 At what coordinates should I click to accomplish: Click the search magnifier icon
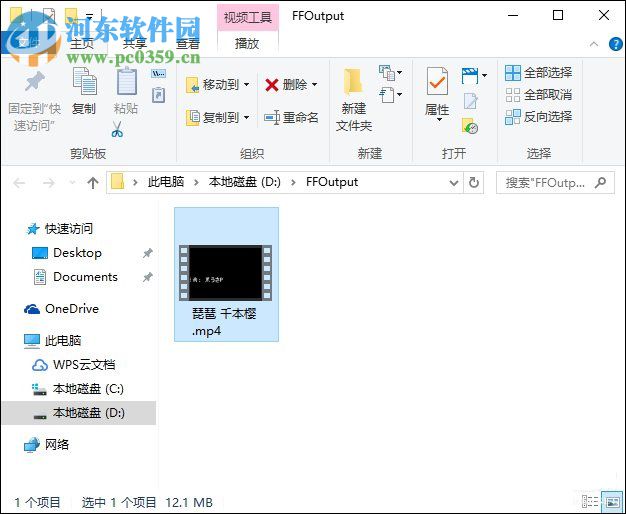[600, 183]
